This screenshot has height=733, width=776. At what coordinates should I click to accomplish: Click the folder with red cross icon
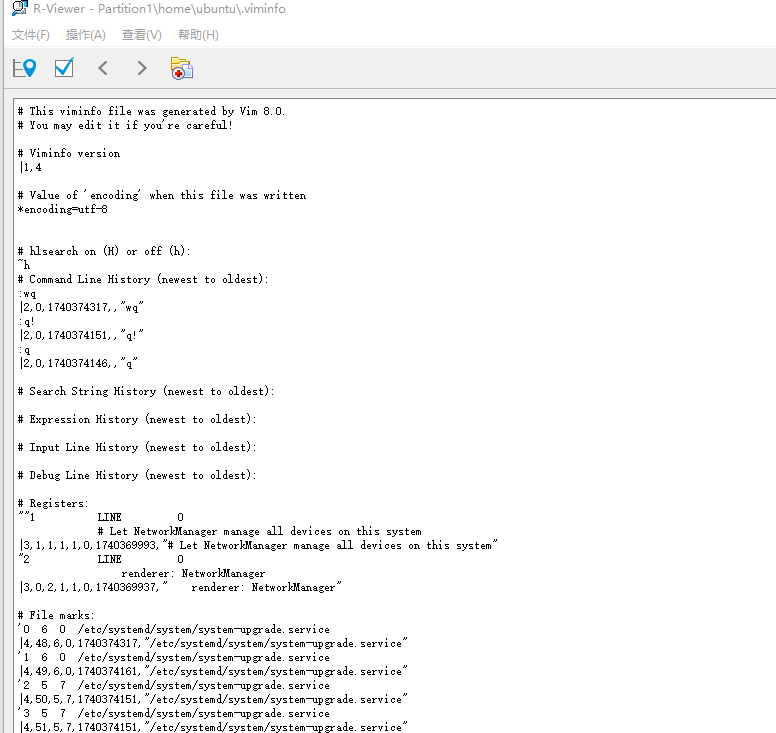tap(181, 68)
